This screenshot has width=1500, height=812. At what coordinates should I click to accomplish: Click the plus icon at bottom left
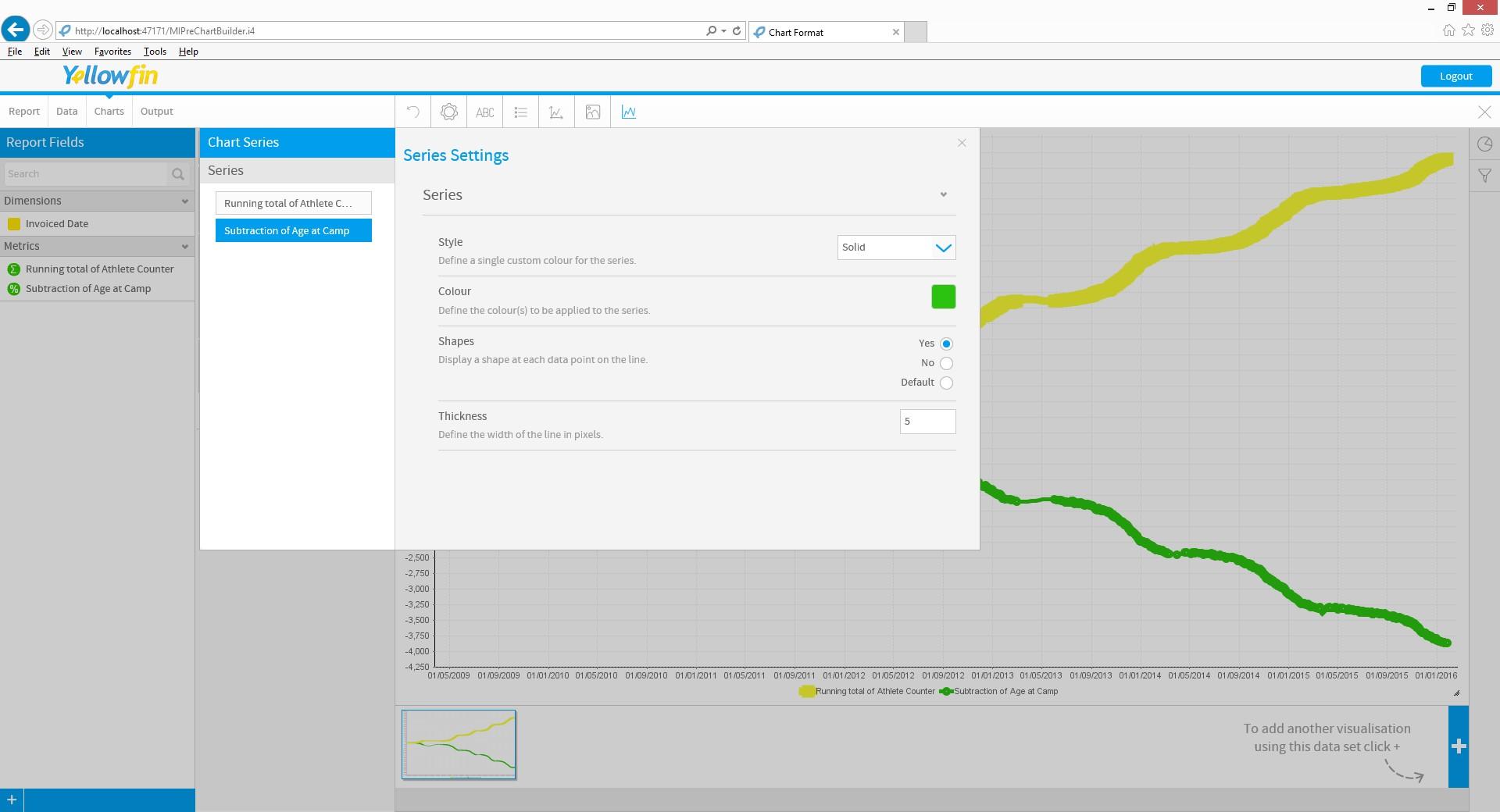(x=12, y=800)
